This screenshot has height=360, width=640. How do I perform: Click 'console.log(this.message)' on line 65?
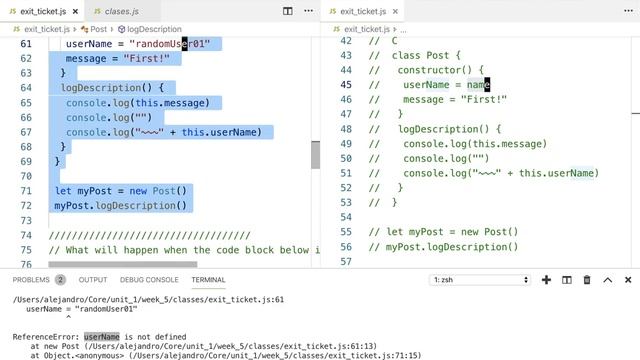click(138, 103)
